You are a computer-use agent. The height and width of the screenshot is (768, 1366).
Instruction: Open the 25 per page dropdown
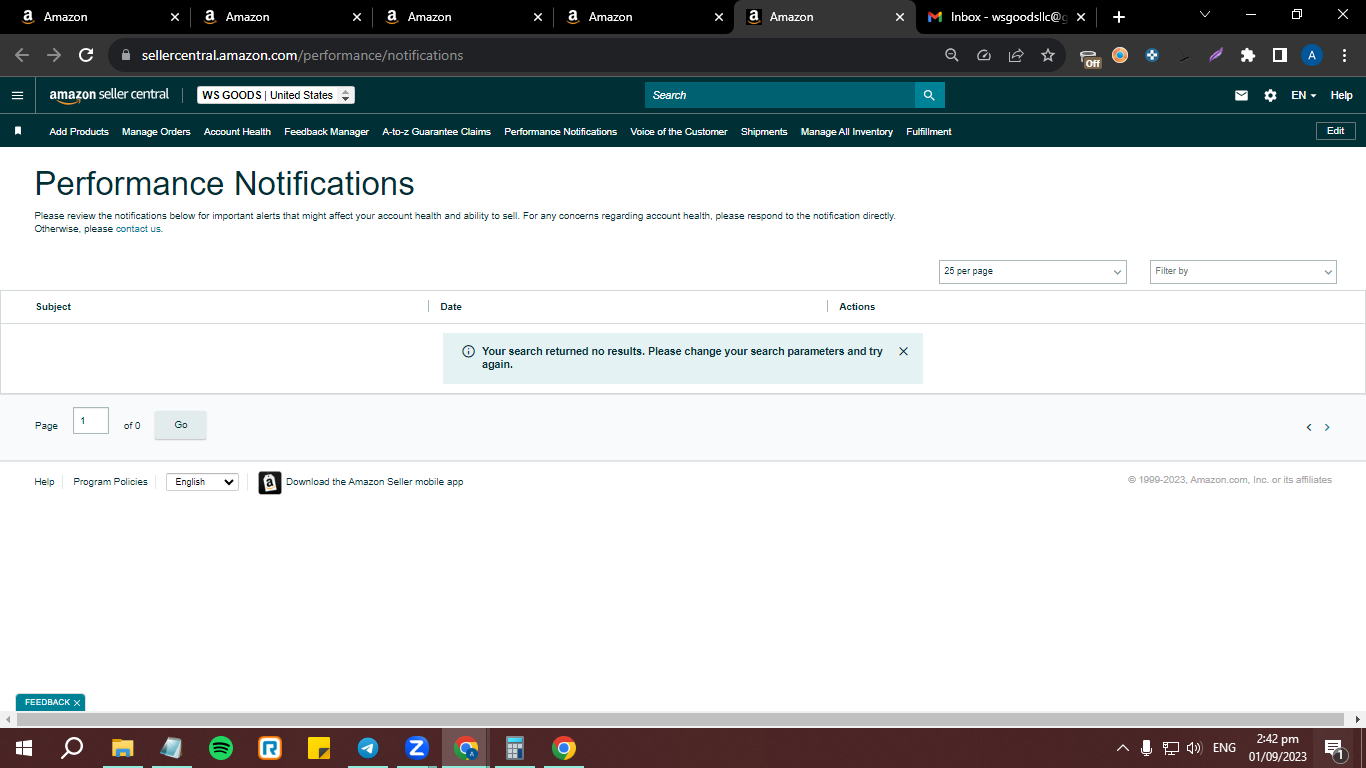click(x=1033, y=271)
